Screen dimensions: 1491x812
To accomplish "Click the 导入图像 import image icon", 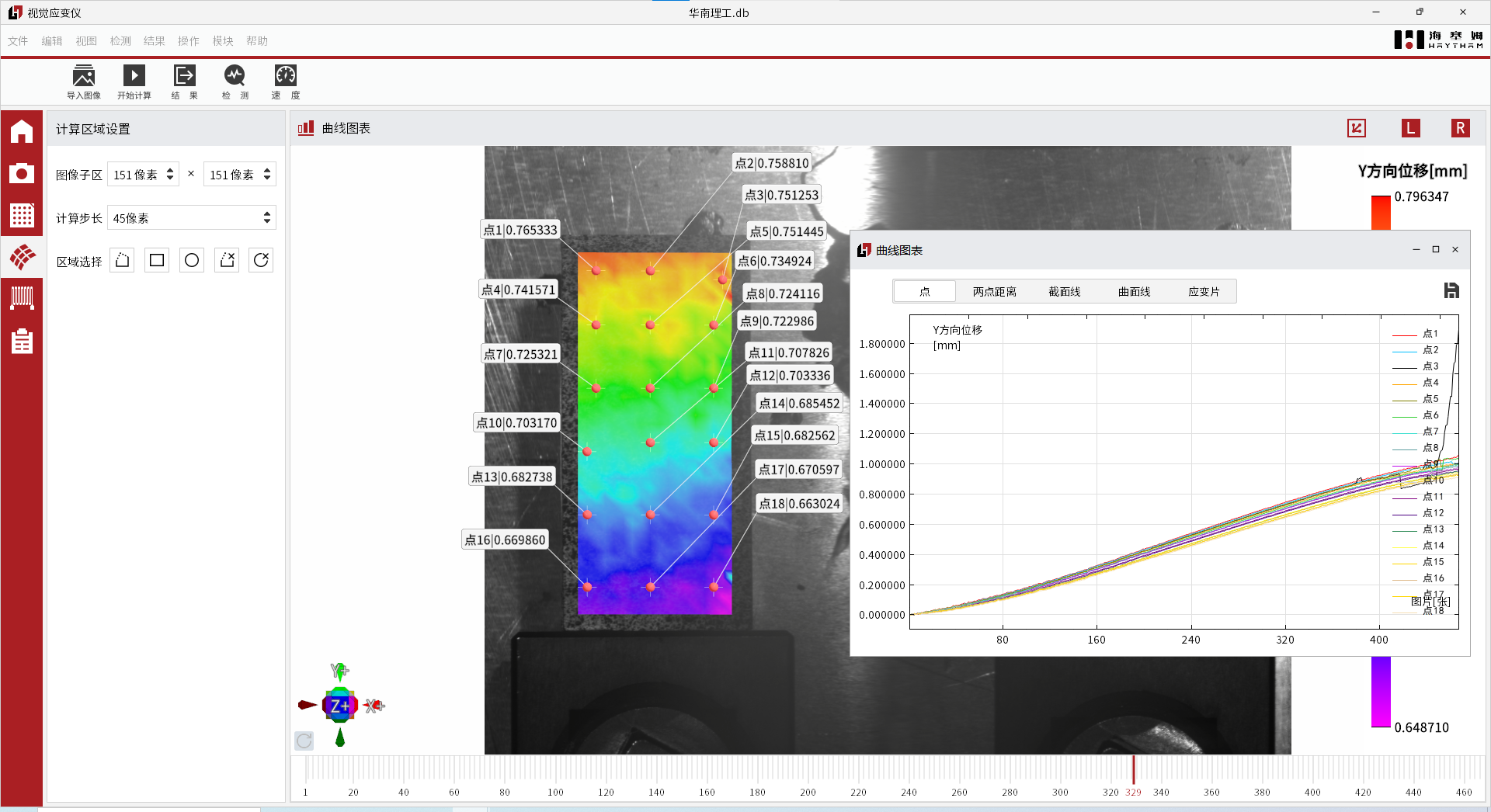I will pos(84,76).
